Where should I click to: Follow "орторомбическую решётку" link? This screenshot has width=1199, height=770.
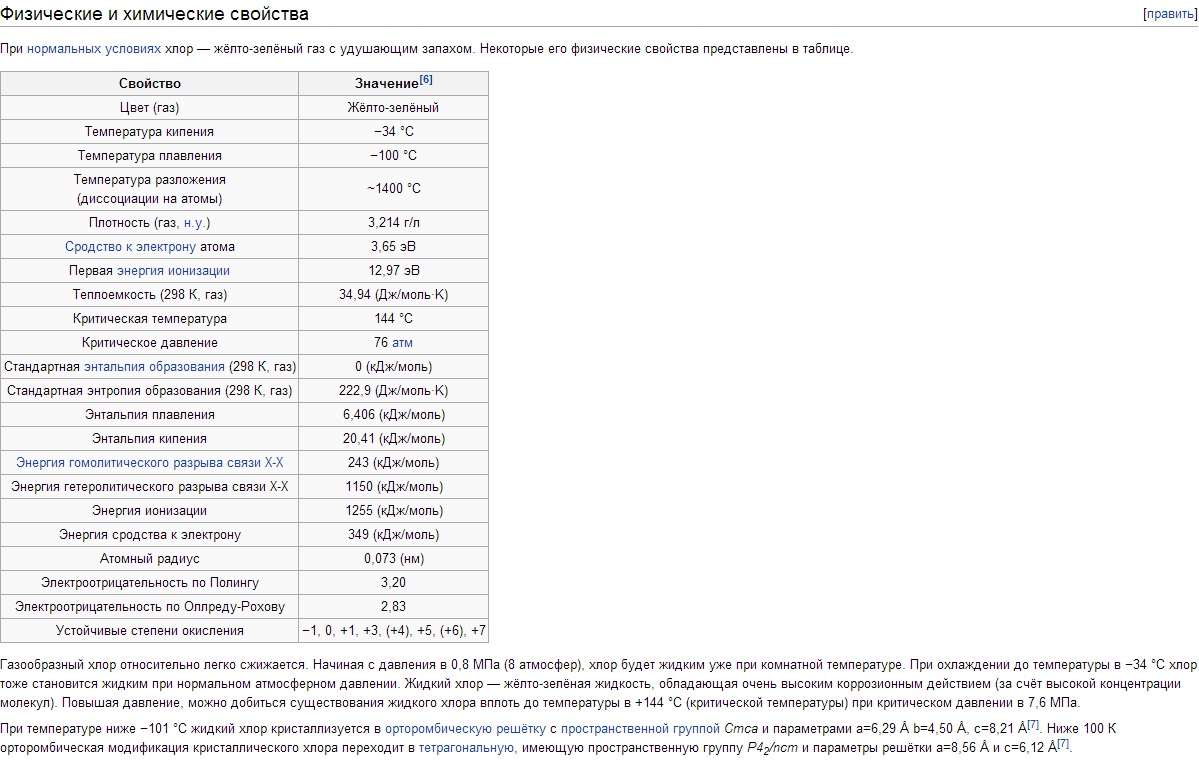tap(465, 728)
